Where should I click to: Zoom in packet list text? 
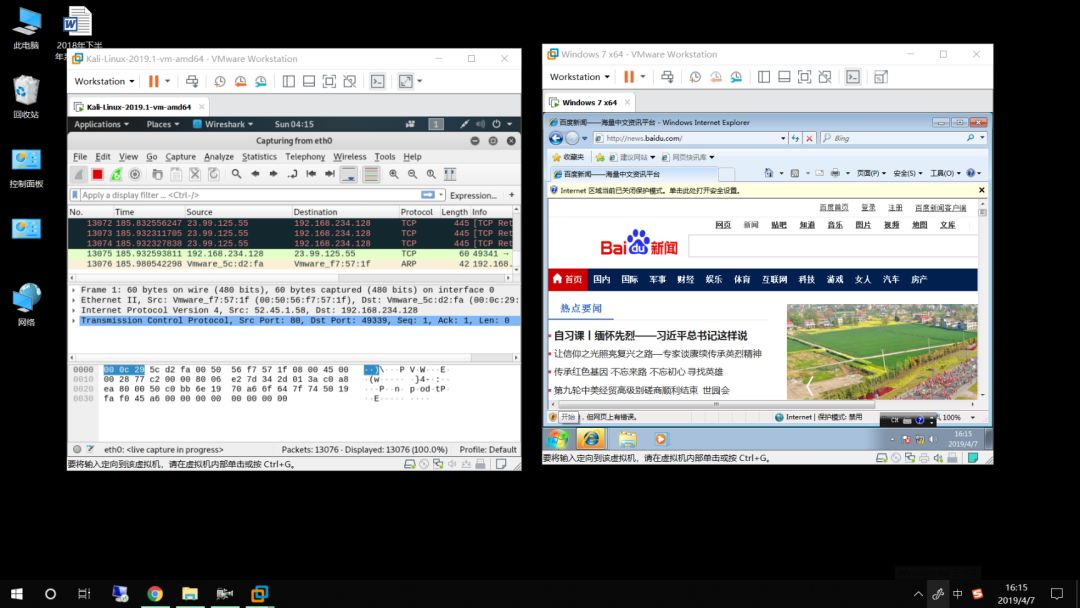pos(393,174)
